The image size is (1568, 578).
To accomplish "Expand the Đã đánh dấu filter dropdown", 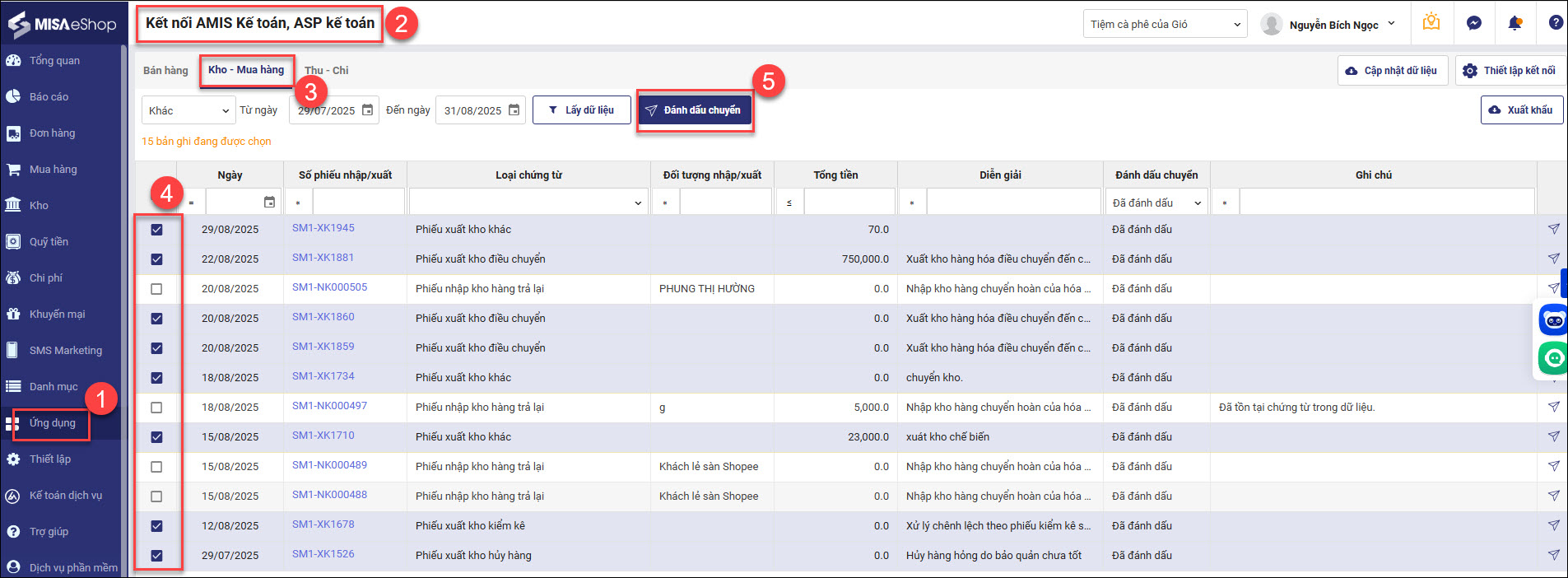I will (x=1156, y=203).
